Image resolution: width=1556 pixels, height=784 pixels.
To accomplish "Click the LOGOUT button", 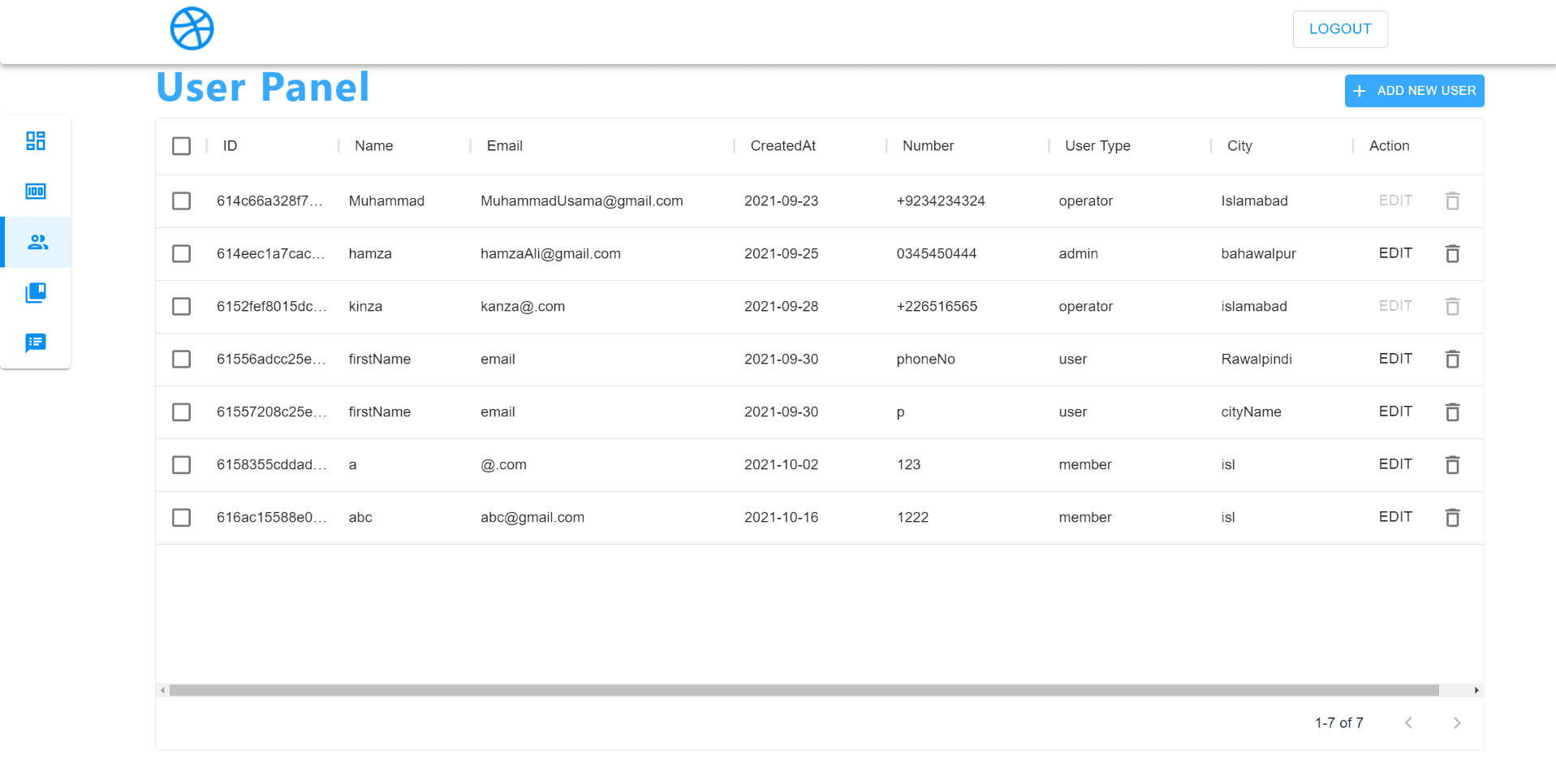I will [x=1339, y=29].
